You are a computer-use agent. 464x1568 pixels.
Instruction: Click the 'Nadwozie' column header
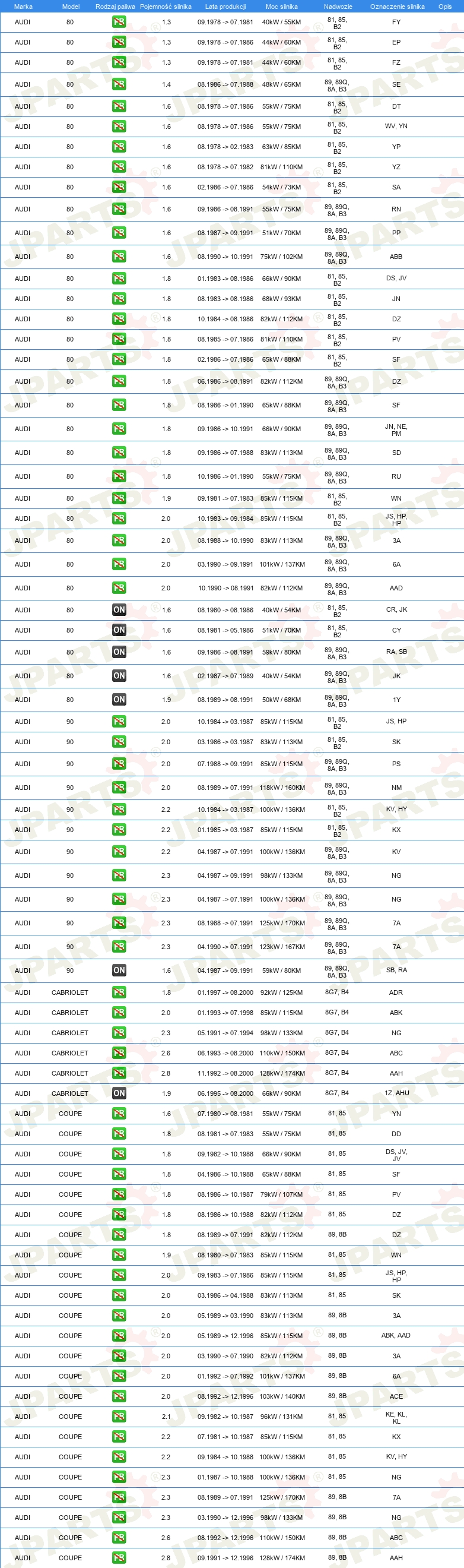[x=338, y=7]
